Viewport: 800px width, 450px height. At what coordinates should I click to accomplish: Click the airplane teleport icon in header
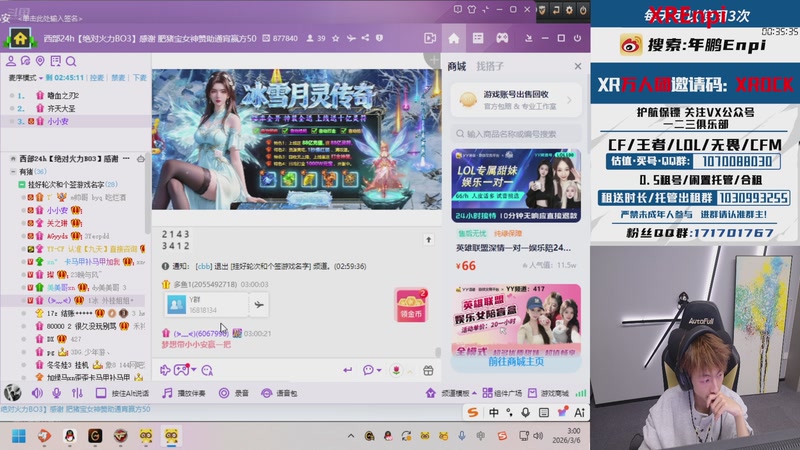point(351,38)
